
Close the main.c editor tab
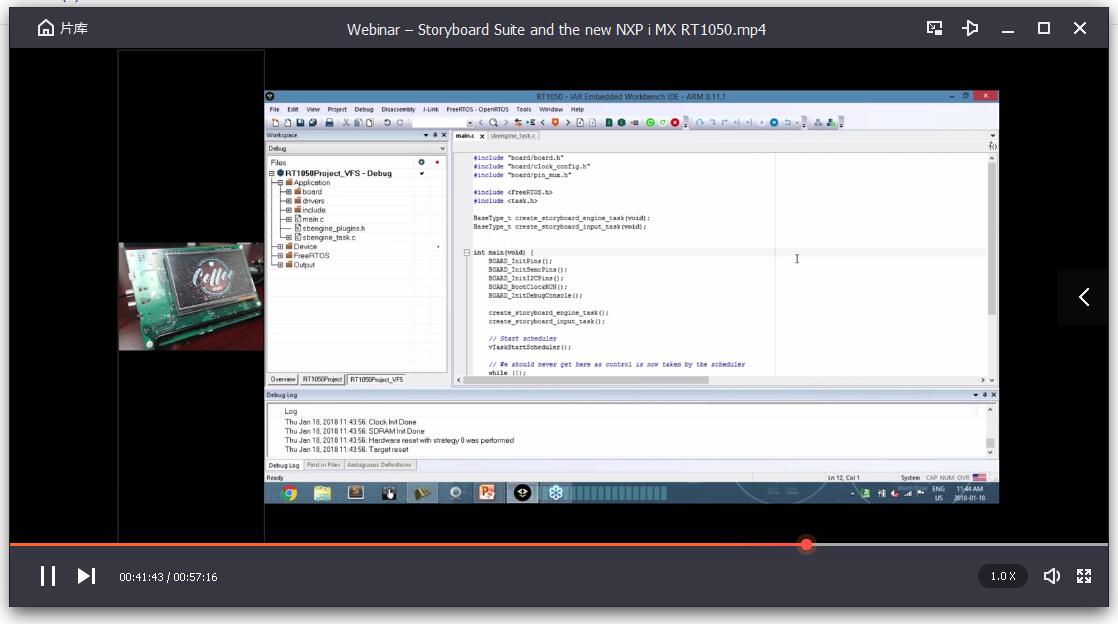tap(482, 136)
